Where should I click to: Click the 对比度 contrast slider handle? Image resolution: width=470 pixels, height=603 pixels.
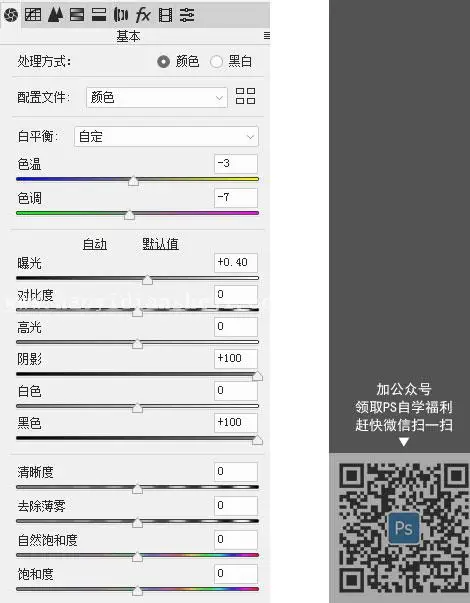137,311
